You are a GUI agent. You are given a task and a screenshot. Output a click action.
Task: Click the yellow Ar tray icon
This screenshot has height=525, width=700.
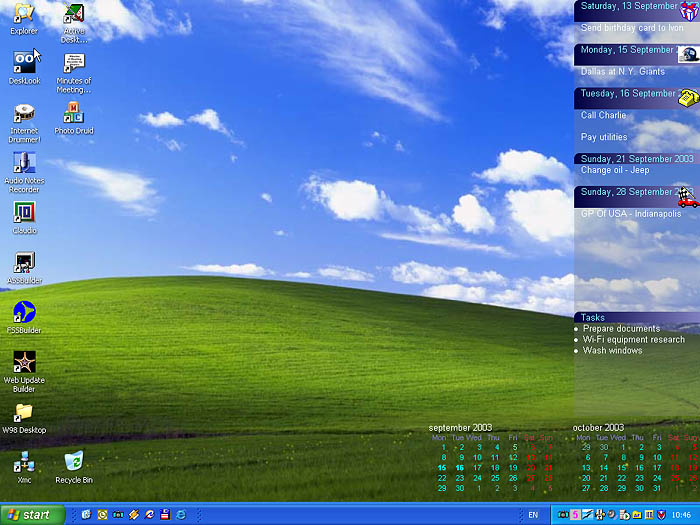pos(637,515)
